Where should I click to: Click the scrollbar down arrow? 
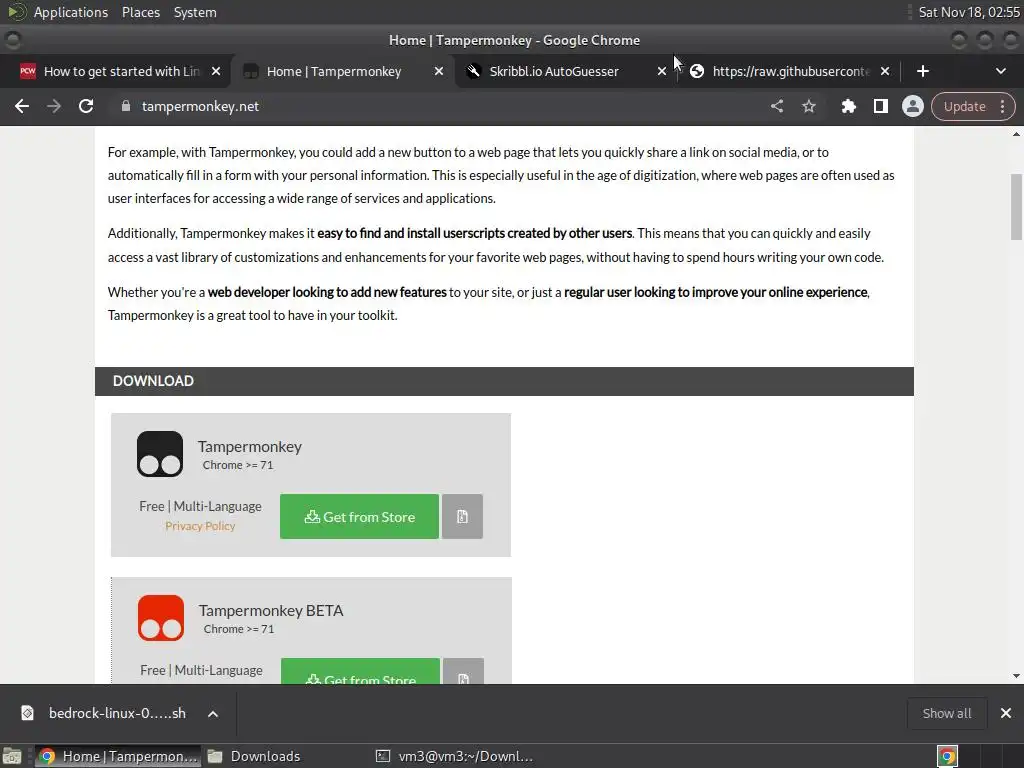click(1016, 676)
